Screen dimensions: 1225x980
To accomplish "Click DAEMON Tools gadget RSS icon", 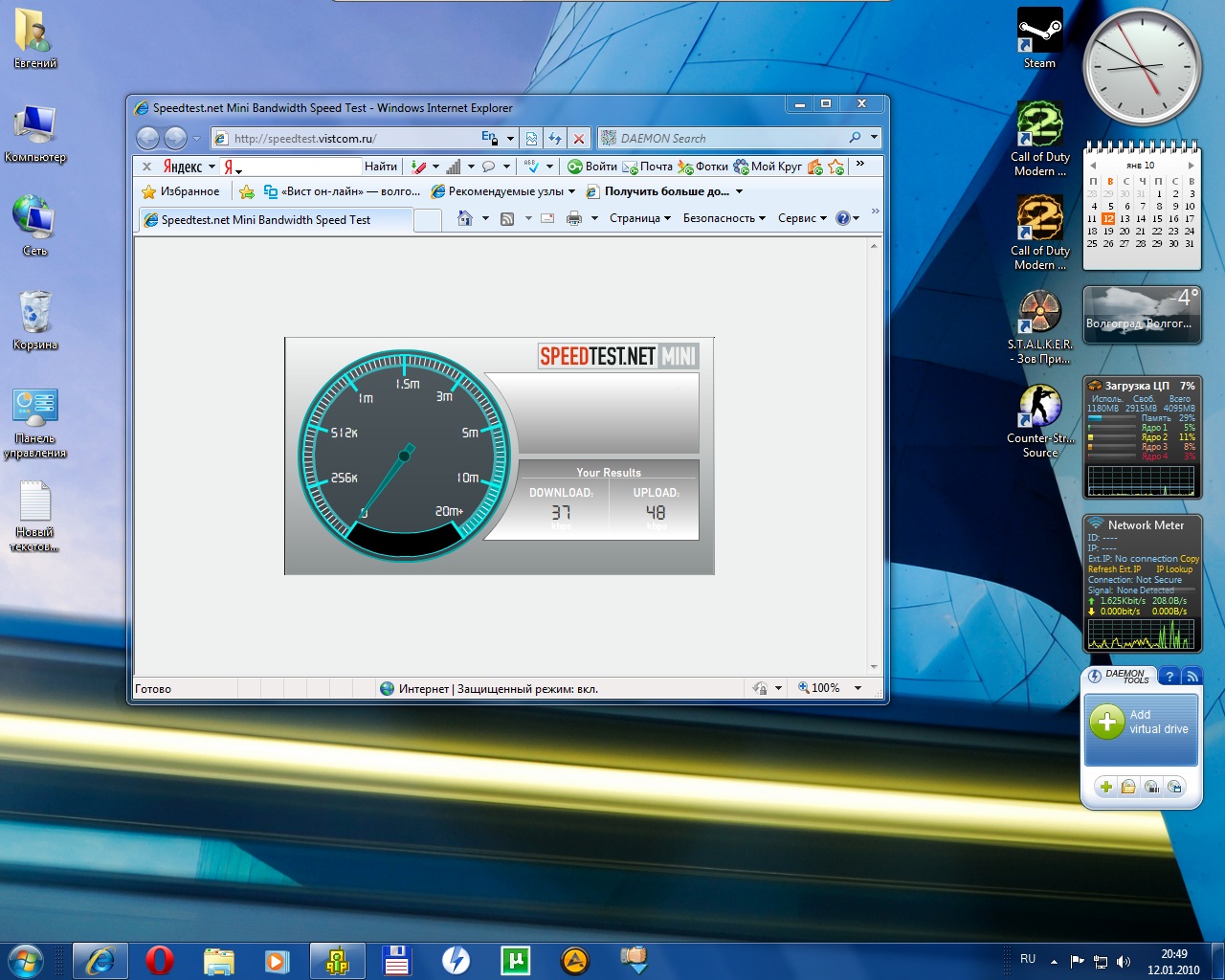I will 1192,676.
